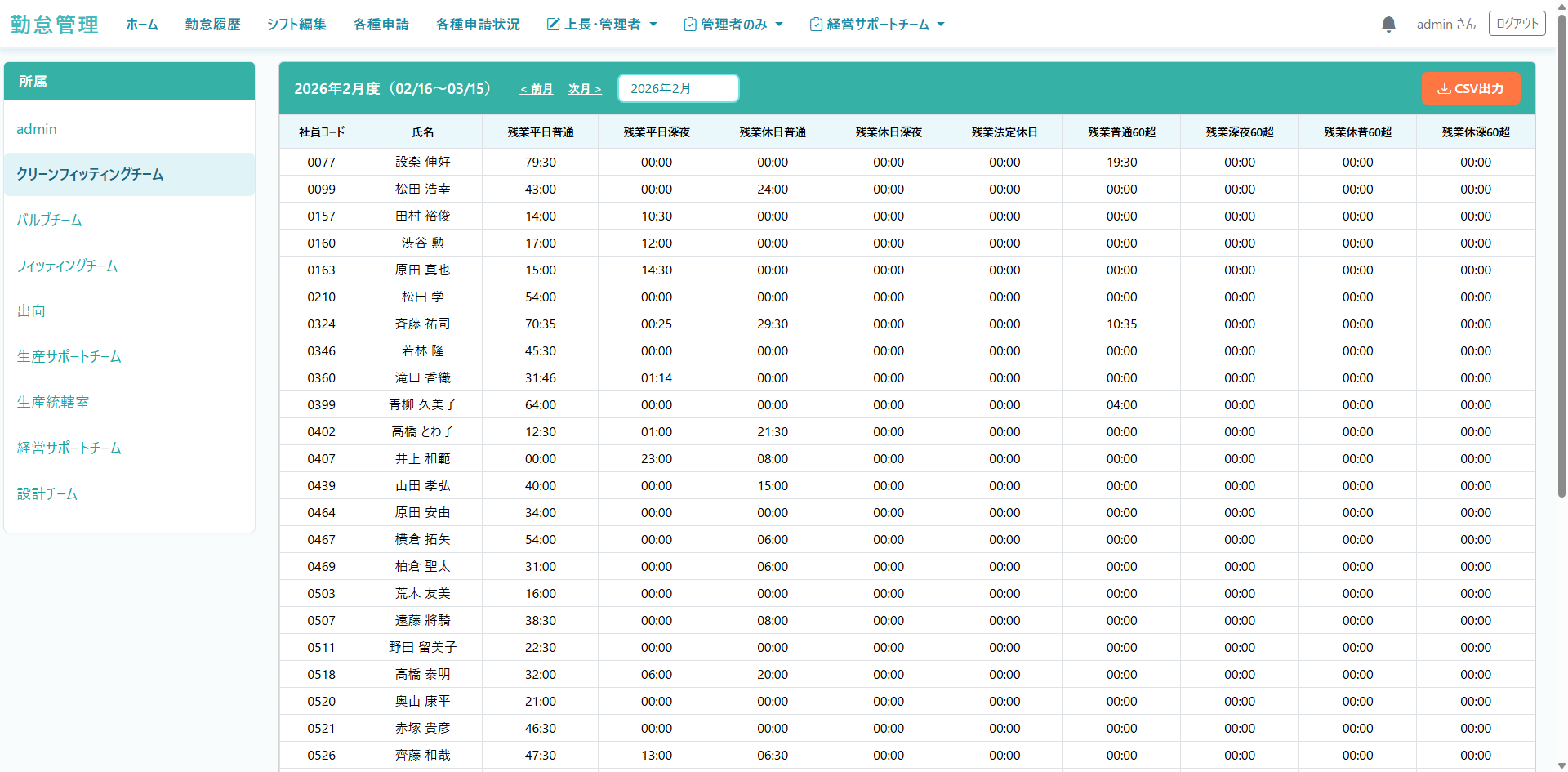Click employee name 山田 孝弘
1568x772 pixels.
(423, 486)
